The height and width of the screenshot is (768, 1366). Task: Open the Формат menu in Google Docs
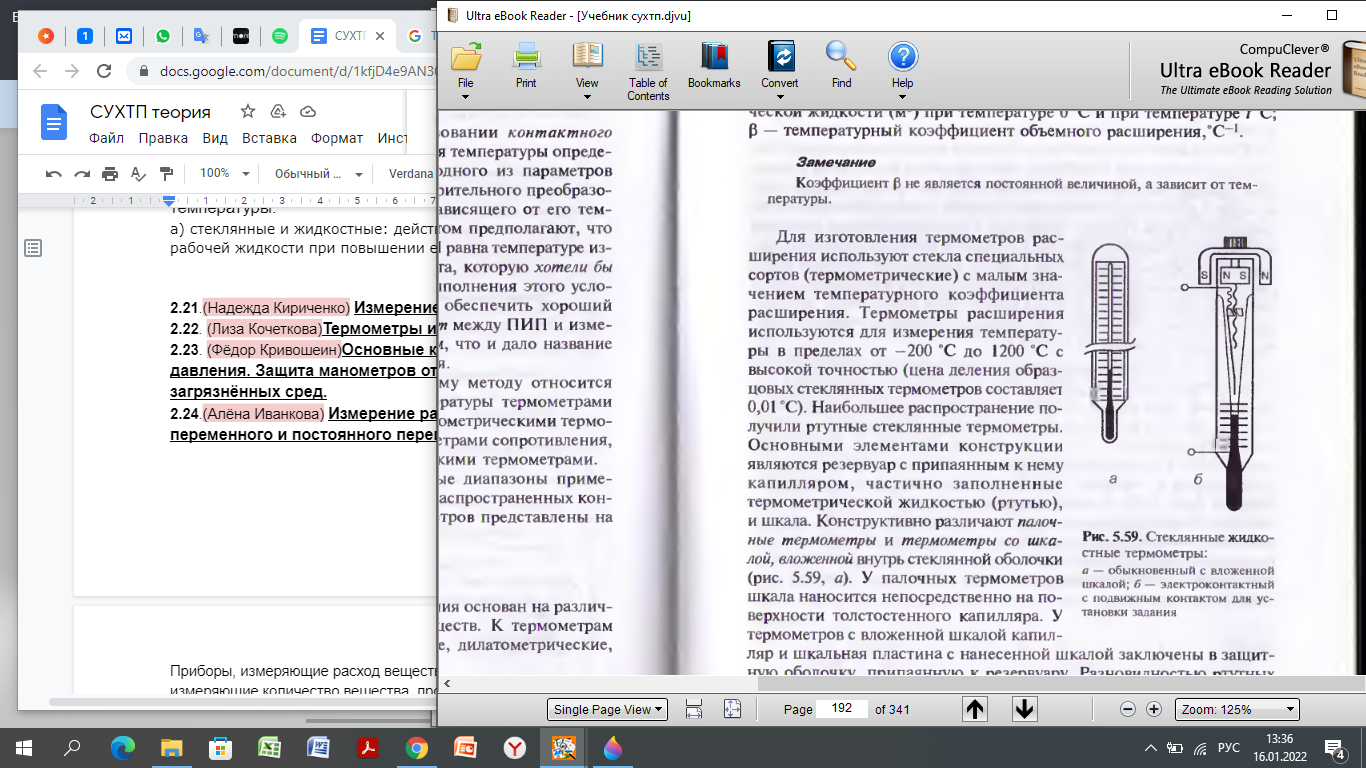[337, 138]
